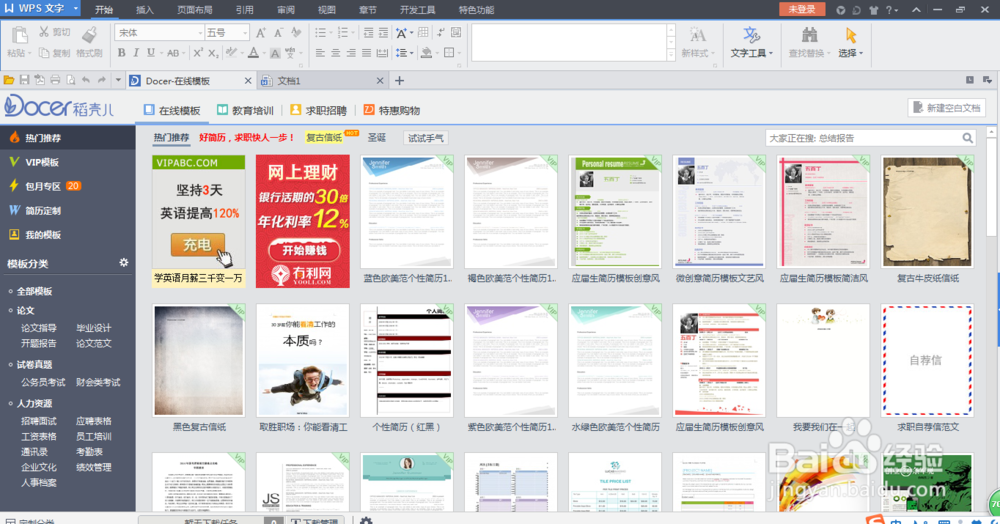Viewport: 1000px width, 524px height.
Task: Click the text highlight color pen
Action: [x=231, y=53]
